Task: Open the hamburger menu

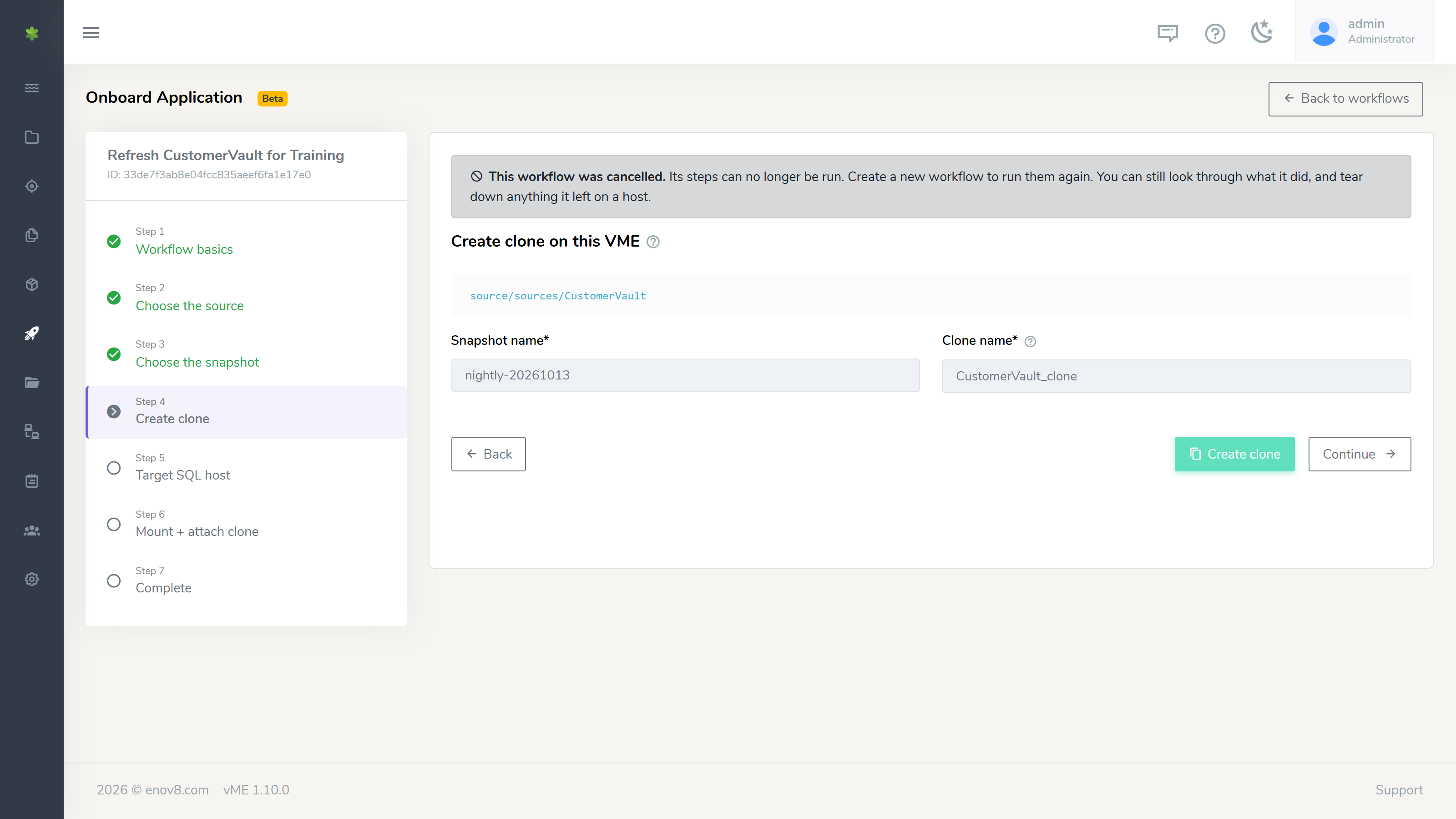Action: coord(91,33)
